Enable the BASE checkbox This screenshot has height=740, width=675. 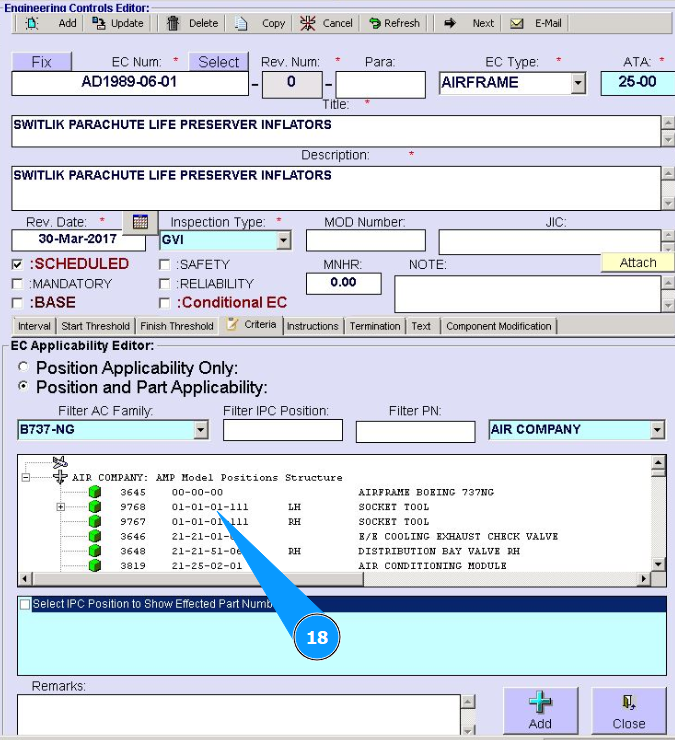point(17,303)
